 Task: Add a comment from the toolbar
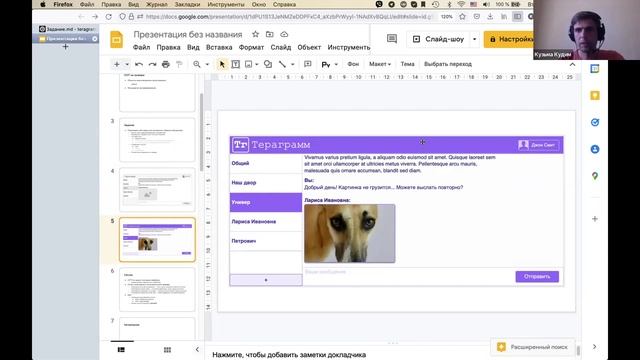(308, 64)
